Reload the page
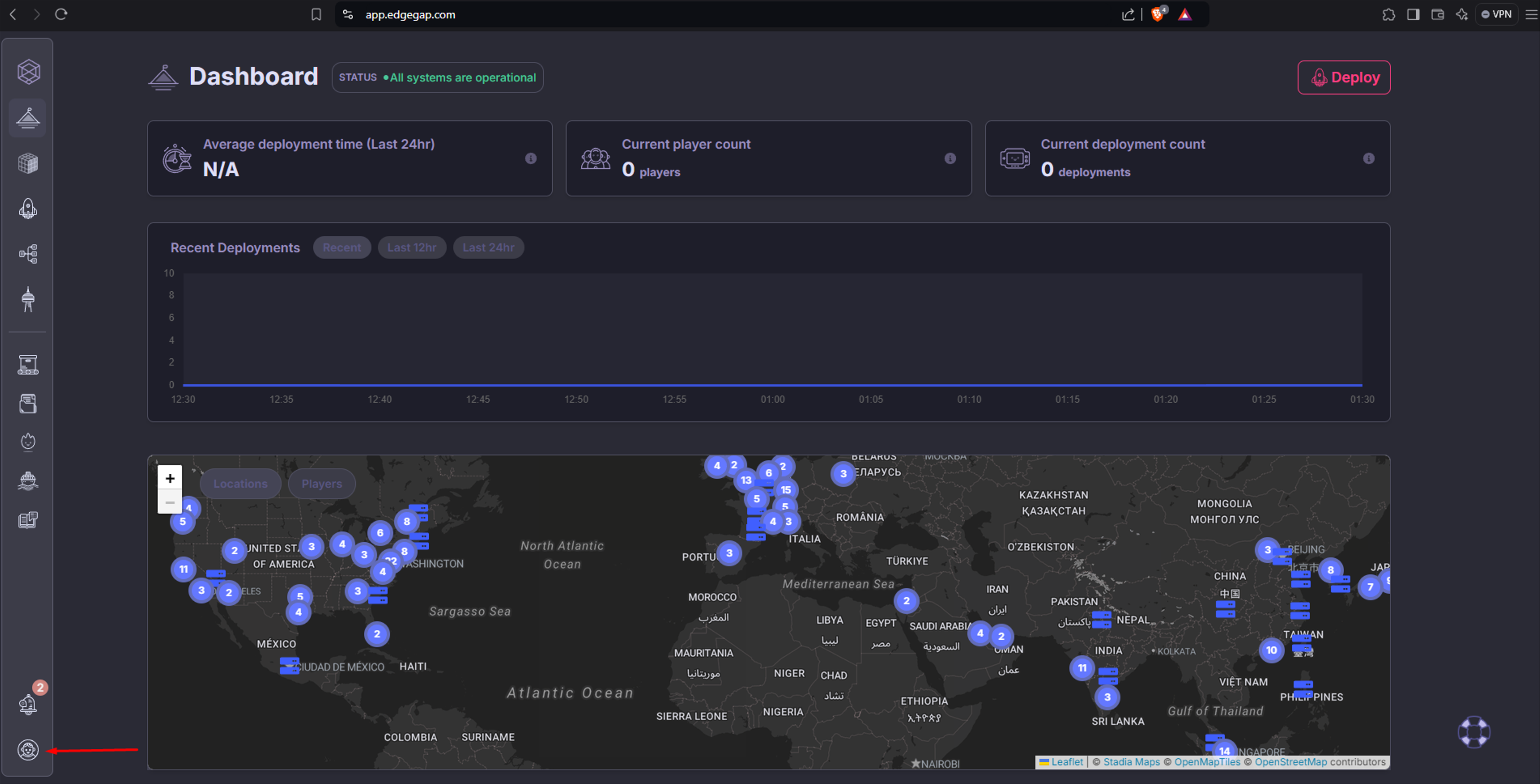This screenshot has width=1540, height=784. (x=61, y=14)
